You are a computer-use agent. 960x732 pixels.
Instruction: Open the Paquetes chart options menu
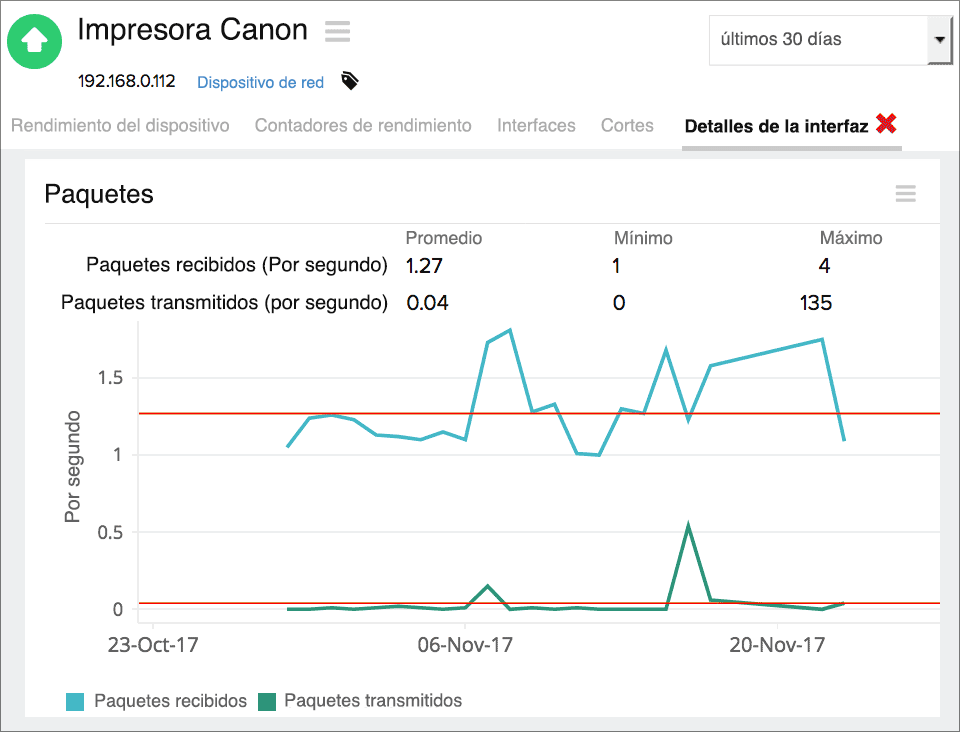click(x=905, y=194)
